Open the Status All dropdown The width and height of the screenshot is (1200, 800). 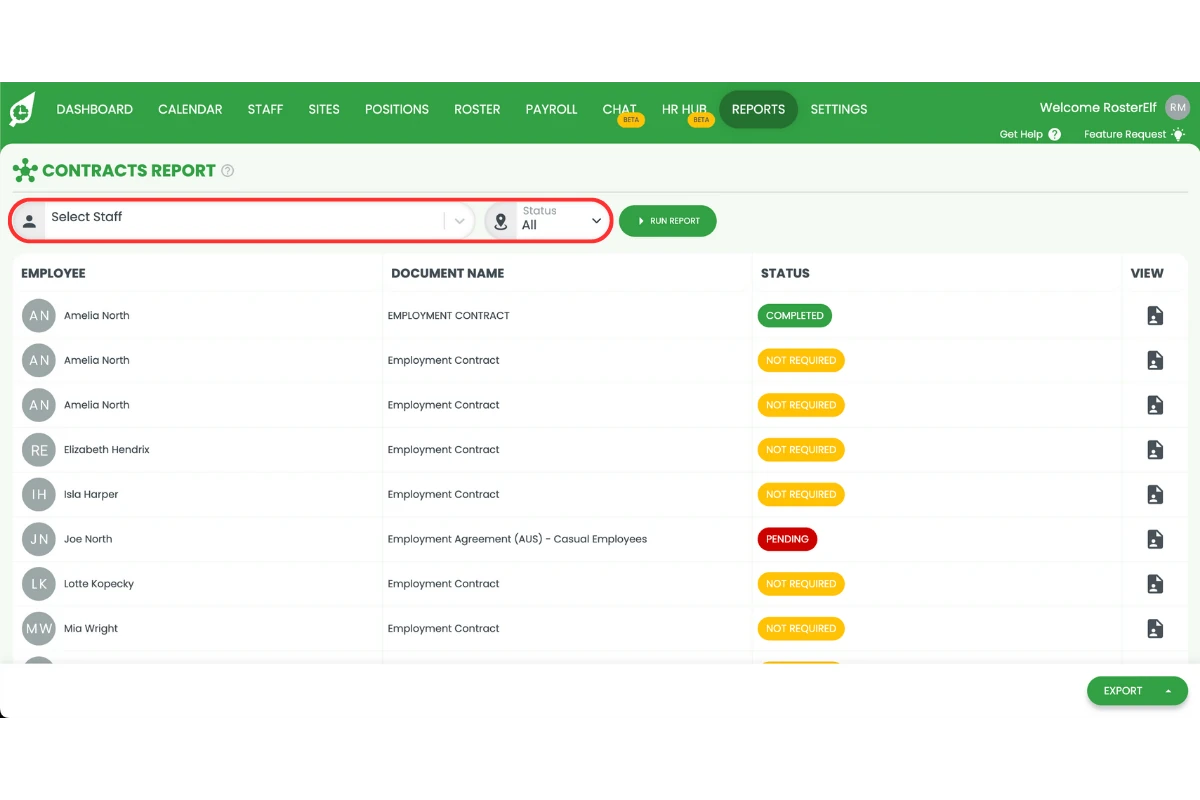coord(562,219)
